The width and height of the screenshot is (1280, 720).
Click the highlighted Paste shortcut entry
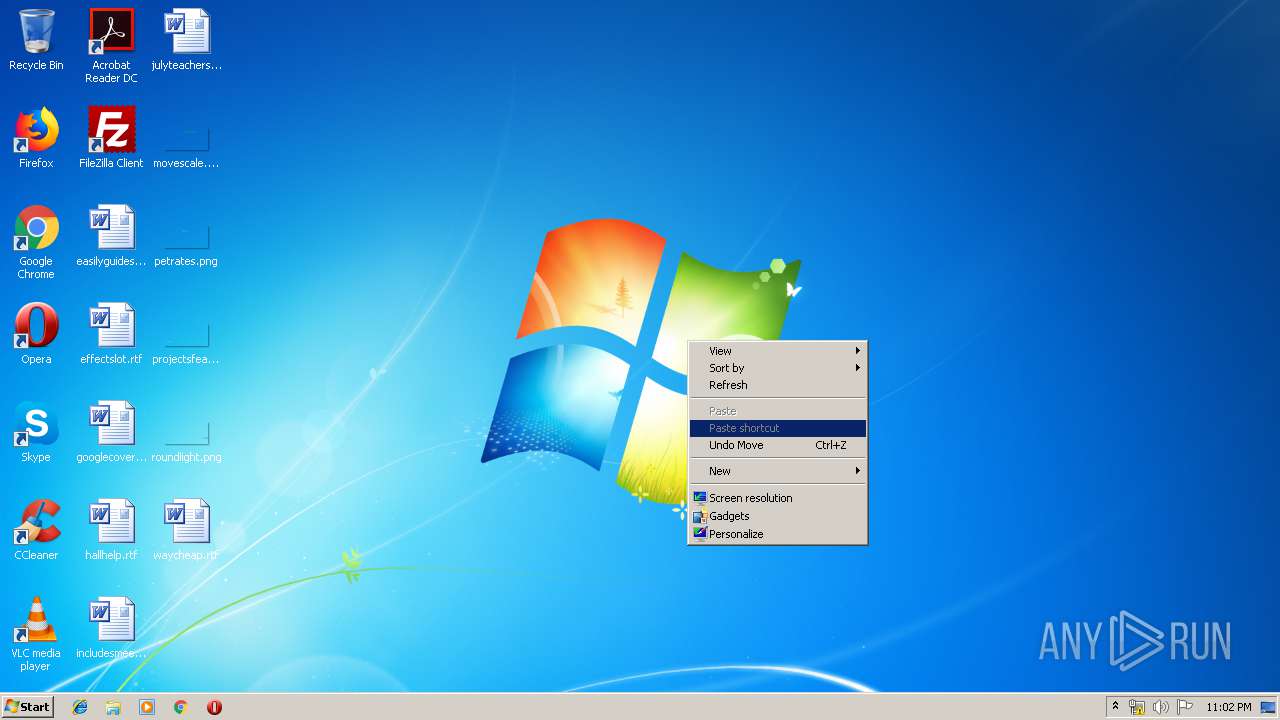pos(778,428)
